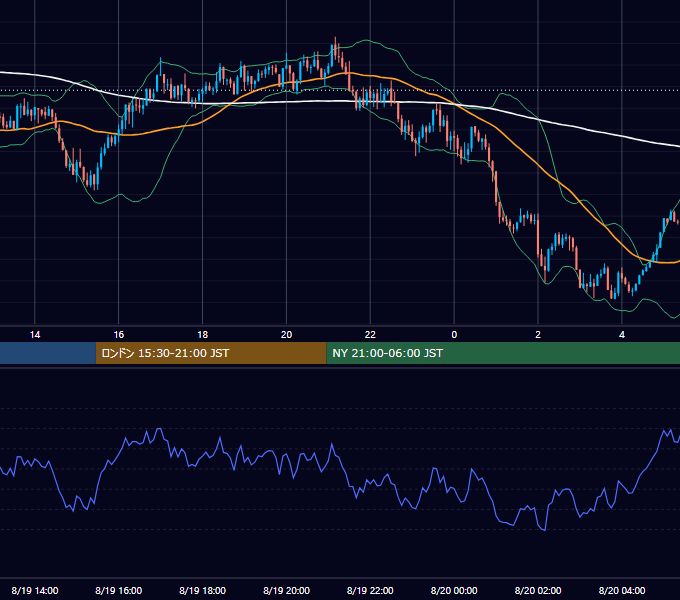The width and height of the screenshot is (680, 600).
Task: Click the 16 hour label on time axis
Action: point(118,335)
